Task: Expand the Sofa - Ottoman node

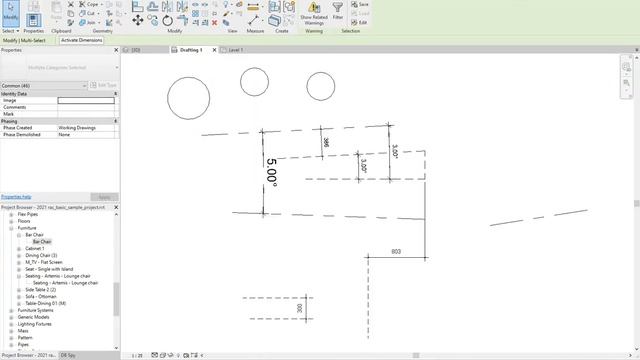Action: pyautogui.click(x=19, y=297)
